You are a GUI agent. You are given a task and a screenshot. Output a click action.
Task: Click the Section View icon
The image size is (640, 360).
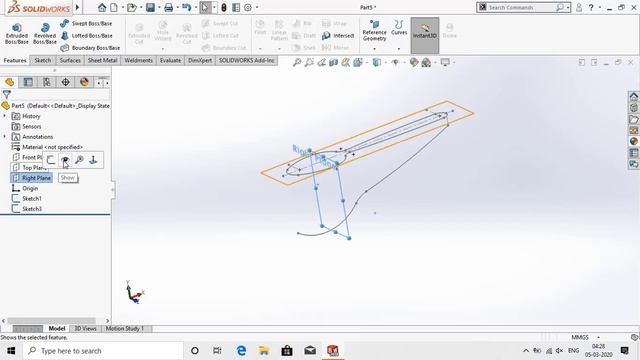click(x=333, y=62)
